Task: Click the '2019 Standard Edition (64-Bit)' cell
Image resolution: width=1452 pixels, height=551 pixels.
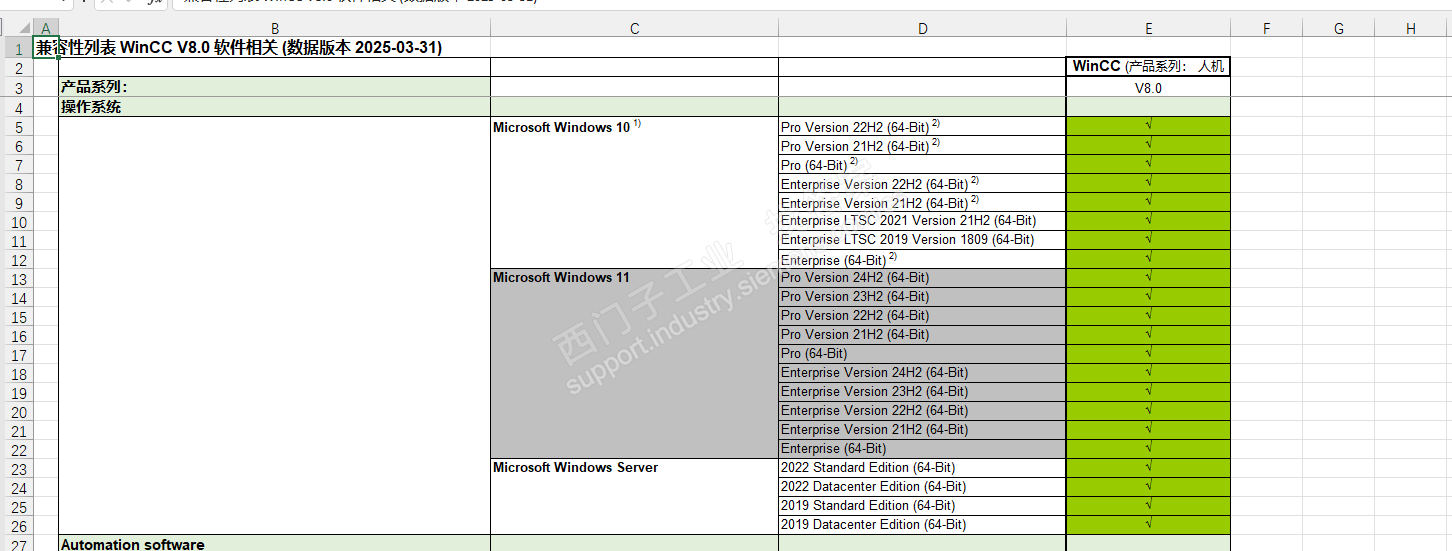Action: 922,506
